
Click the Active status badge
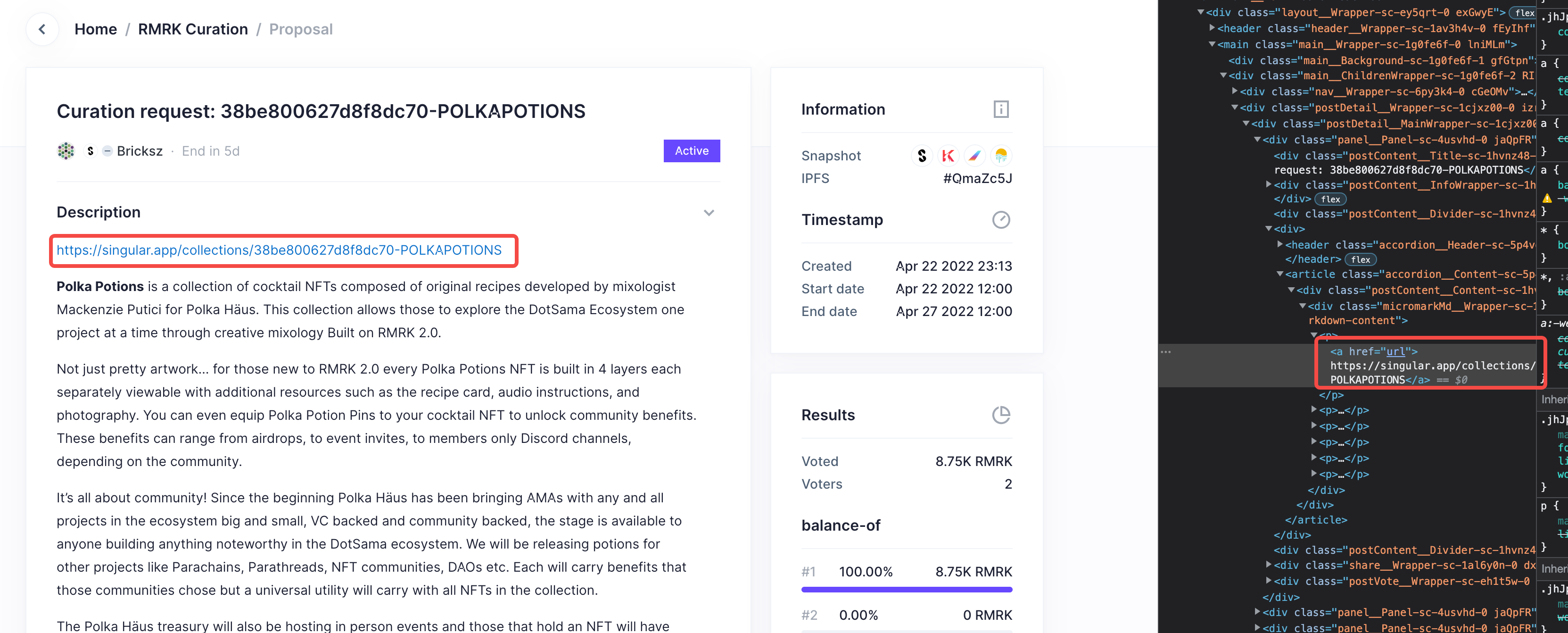692,151
